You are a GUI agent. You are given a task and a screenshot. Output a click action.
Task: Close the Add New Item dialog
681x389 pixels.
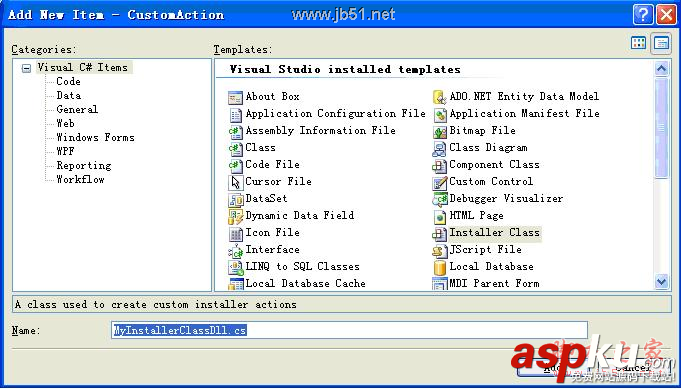666,16
